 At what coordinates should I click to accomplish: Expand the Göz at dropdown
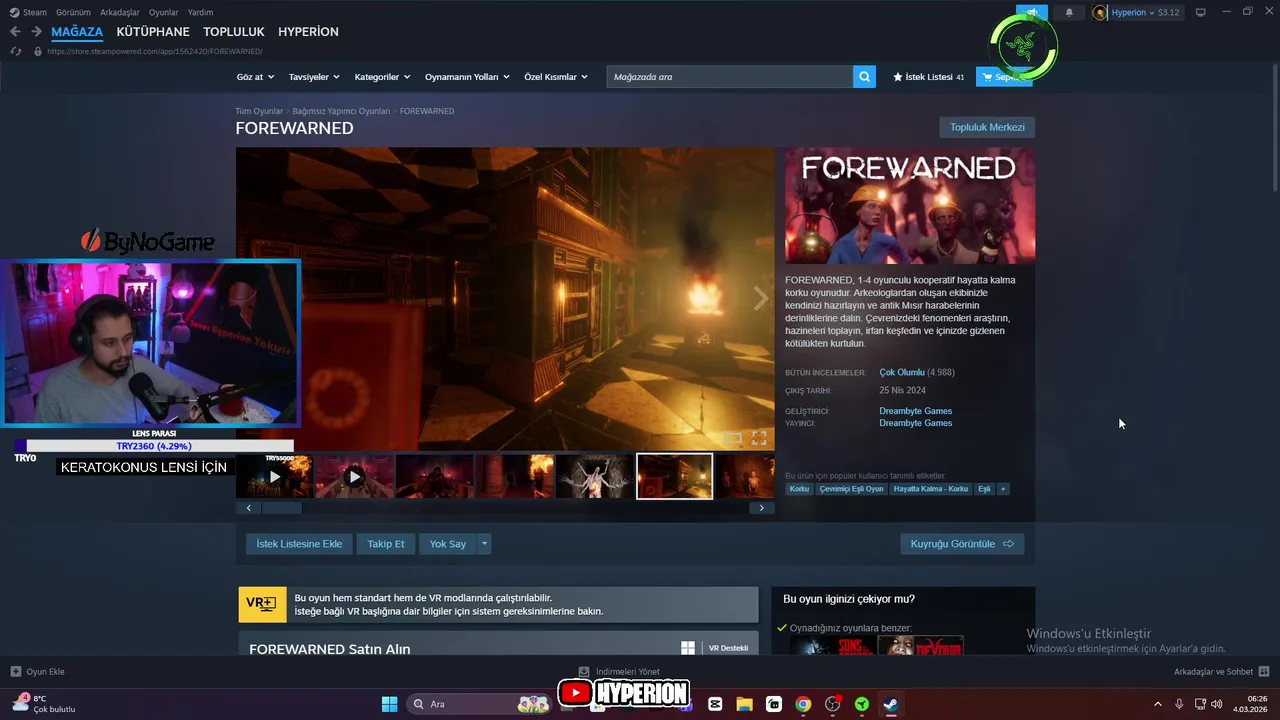(x=254, y=77)
